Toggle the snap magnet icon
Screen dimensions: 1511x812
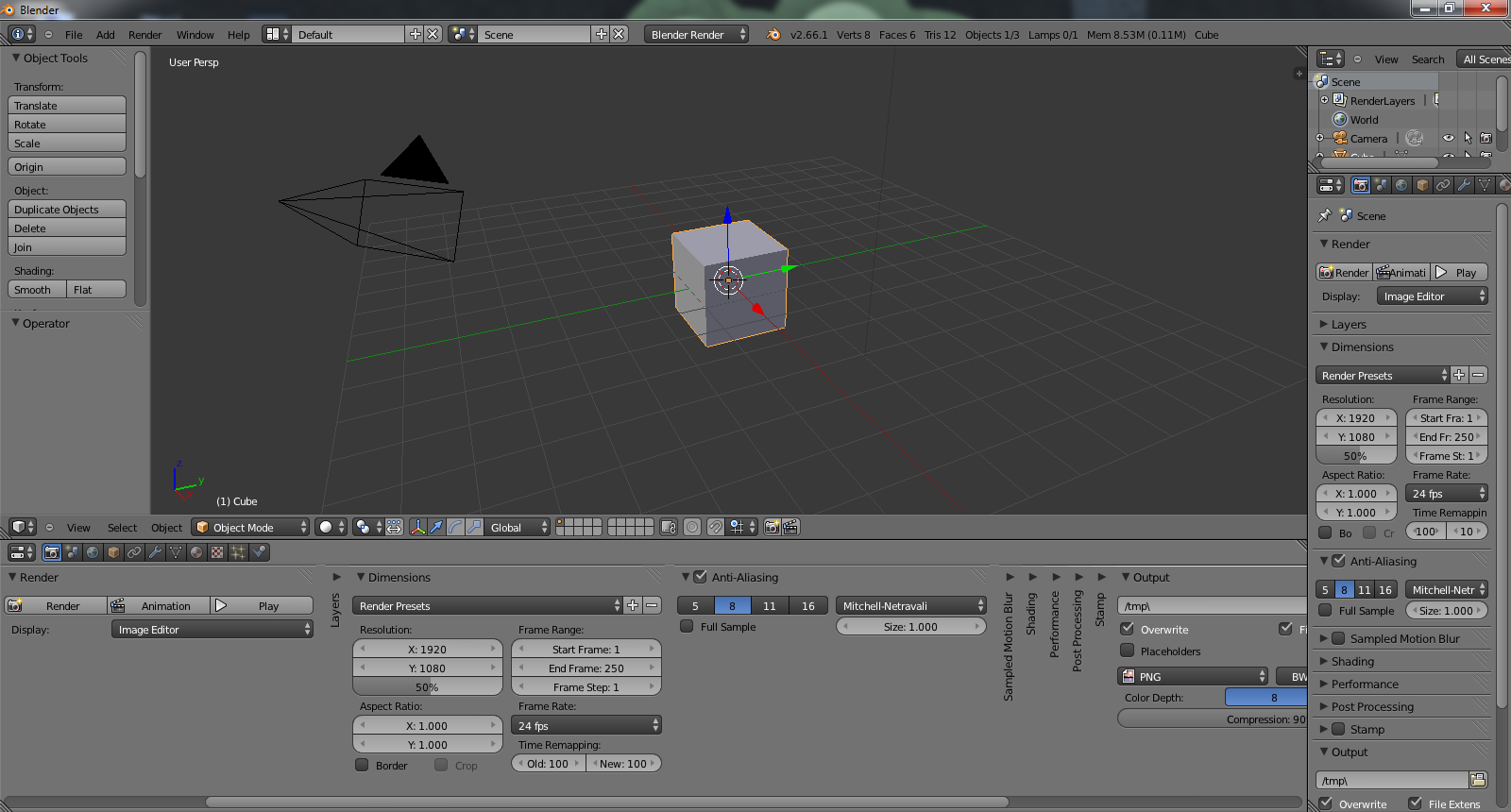tap(716, 527)
